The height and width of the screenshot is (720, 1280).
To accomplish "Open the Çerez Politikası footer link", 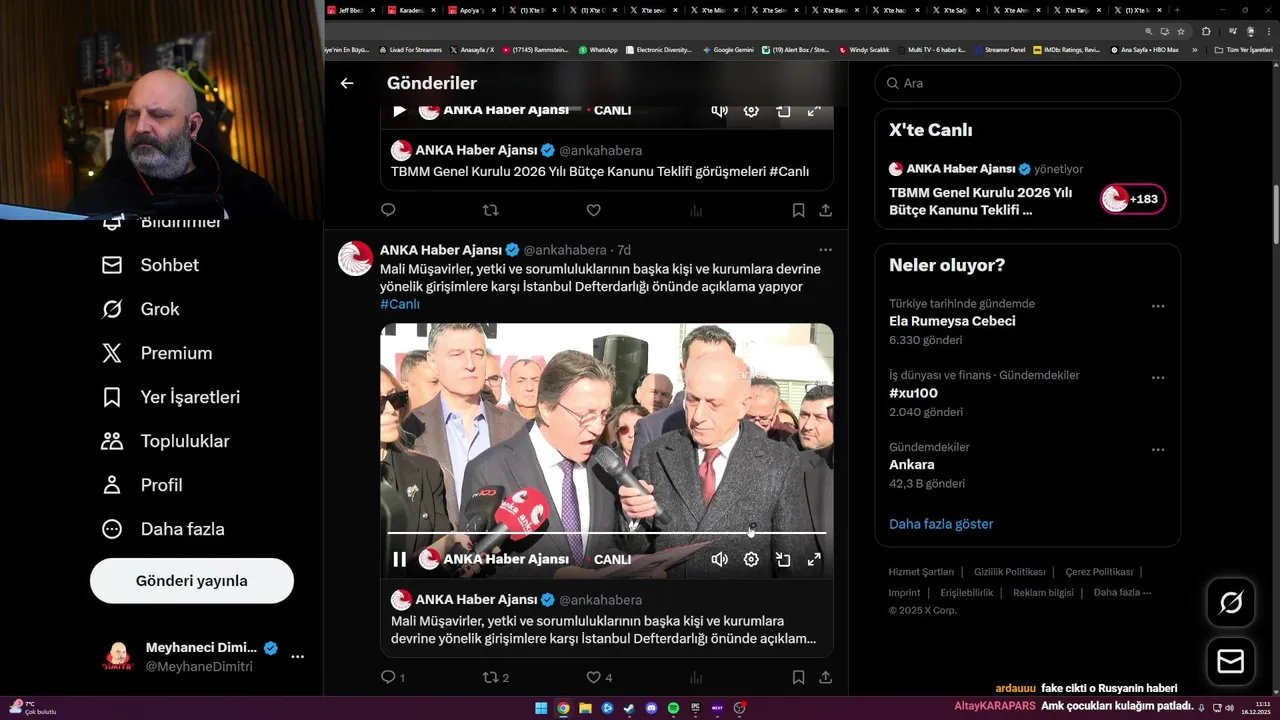I will [x=1099, y=572].
